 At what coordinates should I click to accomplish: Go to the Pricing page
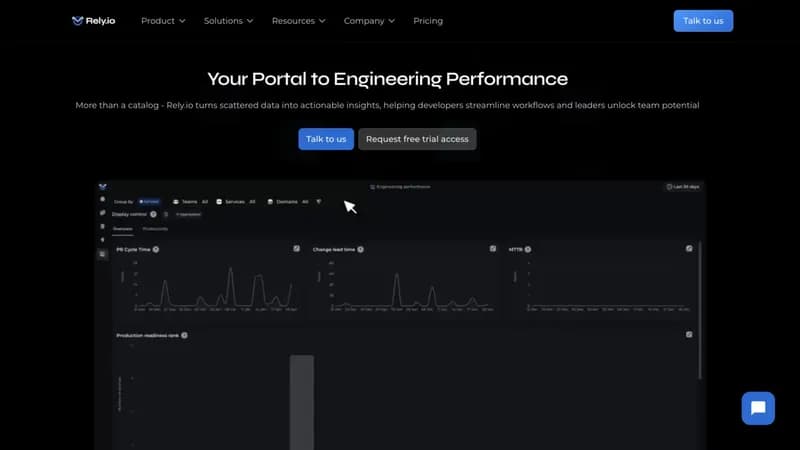point(428,21)
